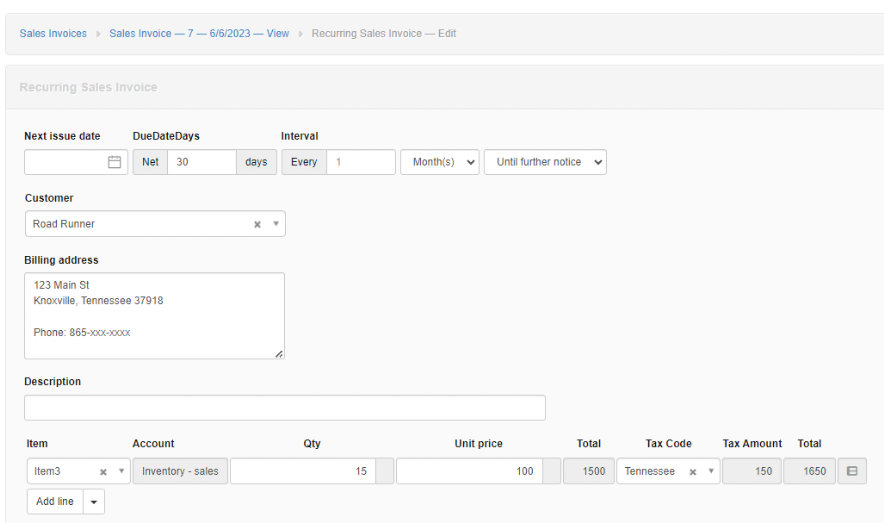Image resolution: width=884 pixels, height=523 pixels.
Task: Open Sales Invoice 7 View breadcrumb link
Action: 199,33
